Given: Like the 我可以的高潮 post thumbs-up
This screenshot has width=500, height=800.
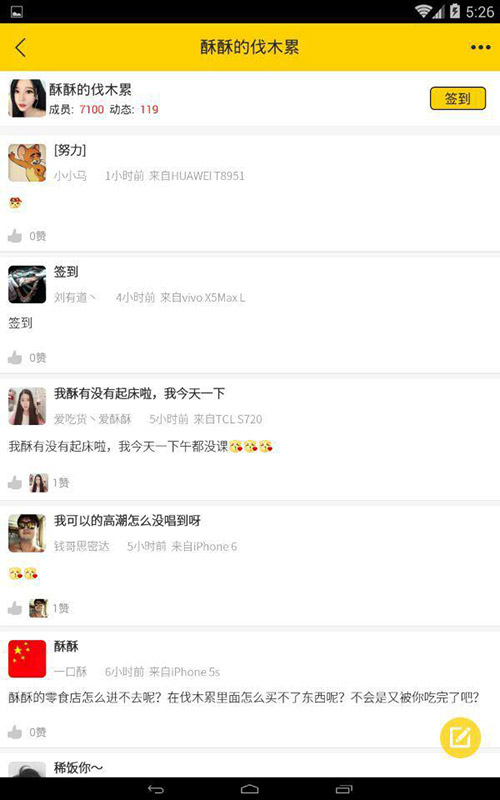Looking at the screenshot, I should coord(15,608).
